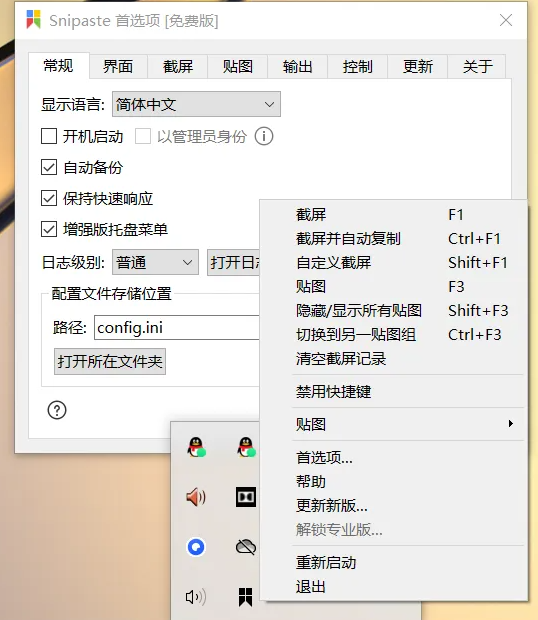Uncheck the 自动备份 checkbox
Image resolution: width=538 pixels, height=620 pixels.
coord(49,167)
